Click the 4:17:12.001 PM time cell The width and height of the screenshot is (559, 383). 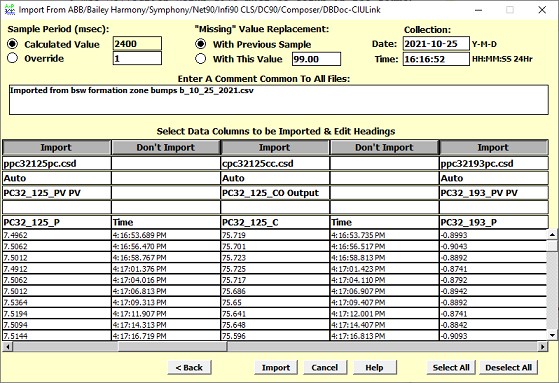pos(384,313)
